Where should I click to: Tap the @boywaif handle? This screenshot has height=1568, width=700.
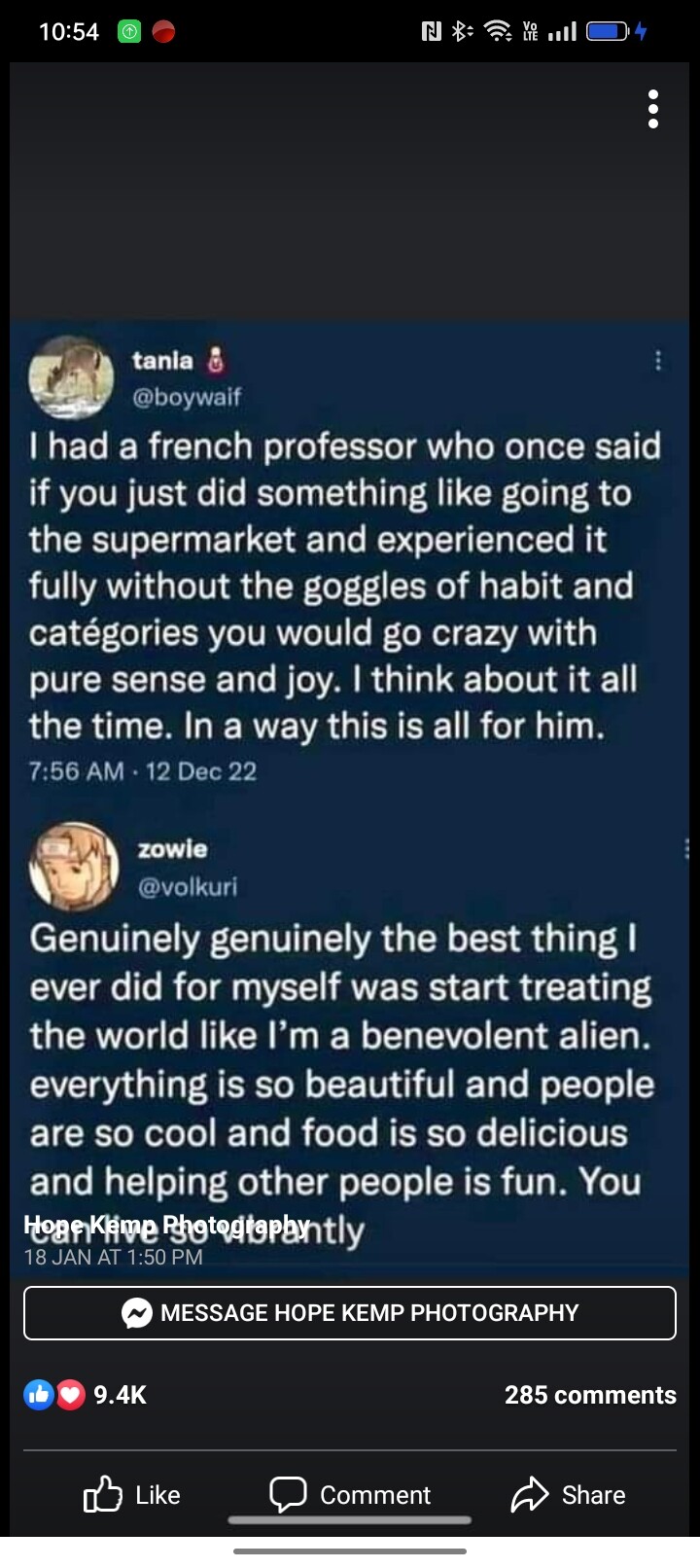187,397
